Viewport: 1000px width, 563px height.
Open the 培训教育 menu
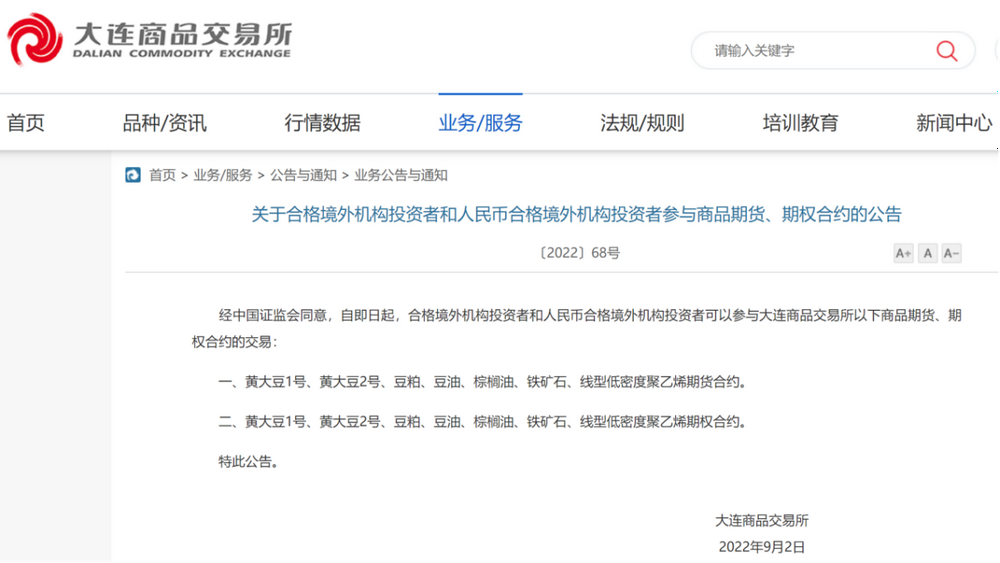800,122
